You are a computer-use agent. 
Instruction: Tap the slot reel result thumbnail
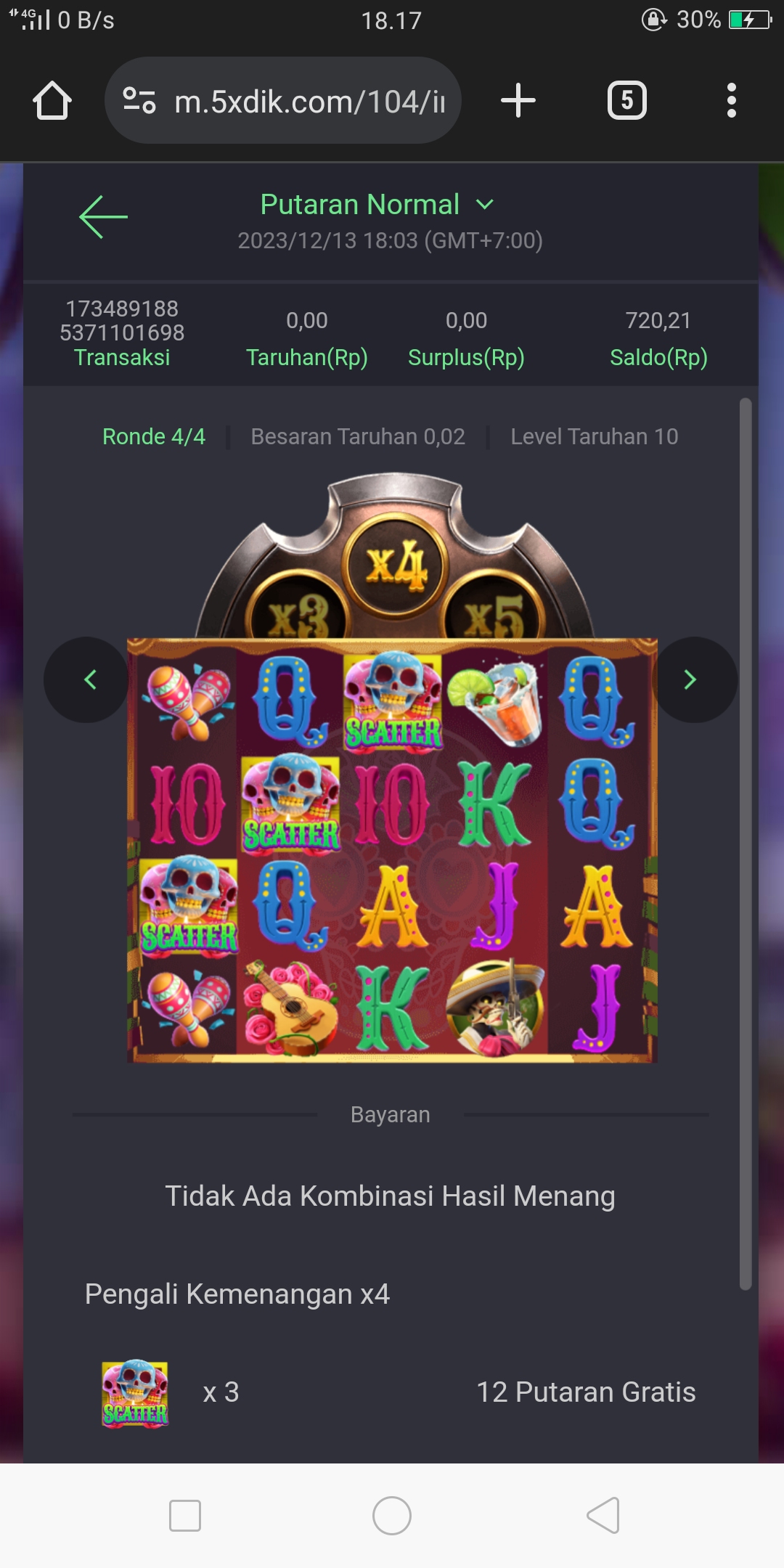point(392,851)
